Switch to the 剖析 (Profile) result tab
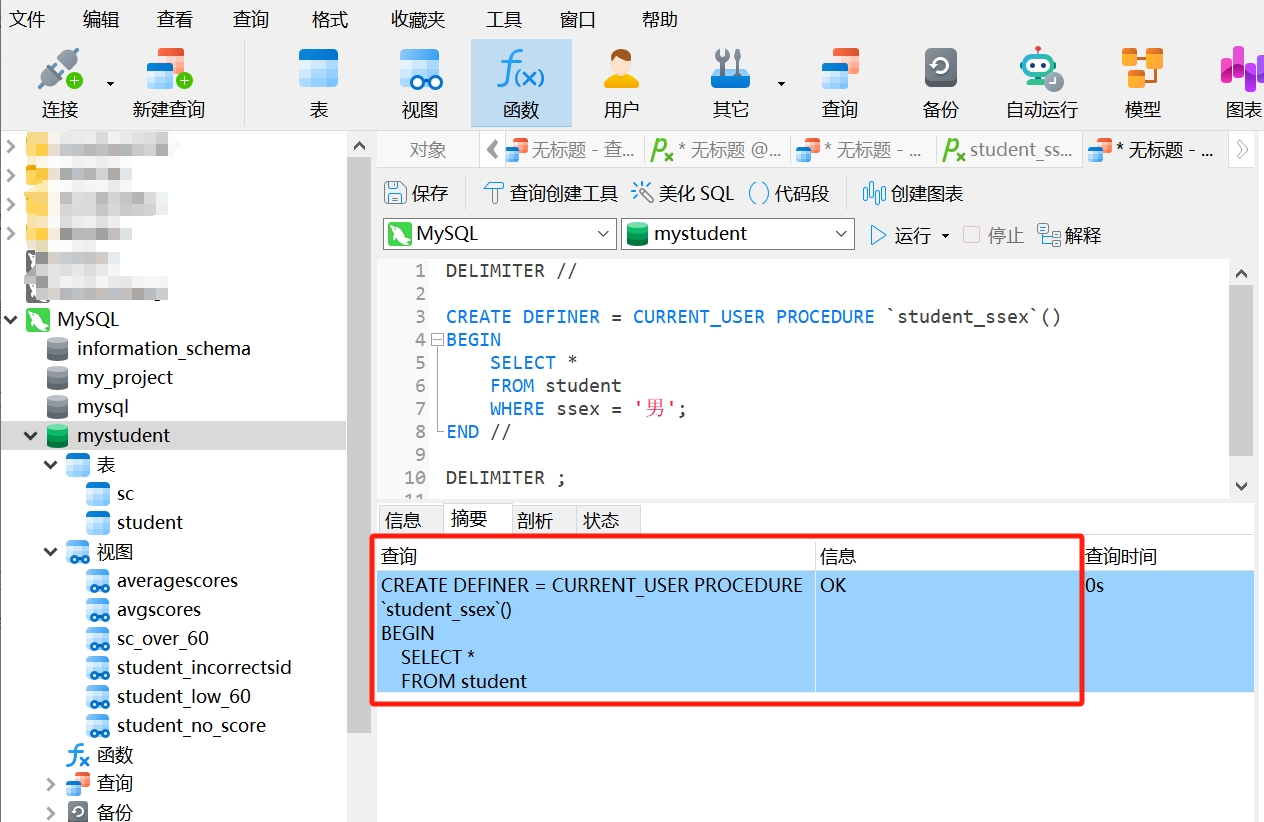Screen dimensions: 1264x822 535,520
